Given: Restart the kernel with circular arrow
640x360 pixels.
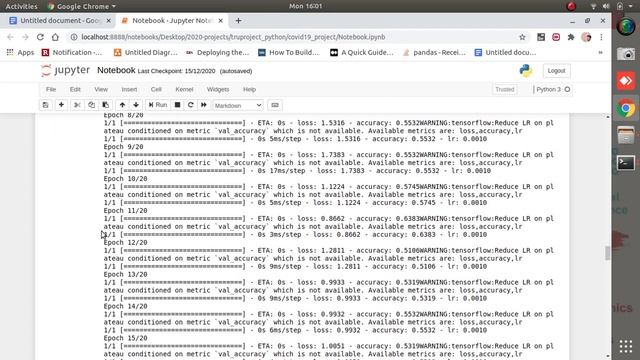Looking at the screenshot, I should coord(190,105).
